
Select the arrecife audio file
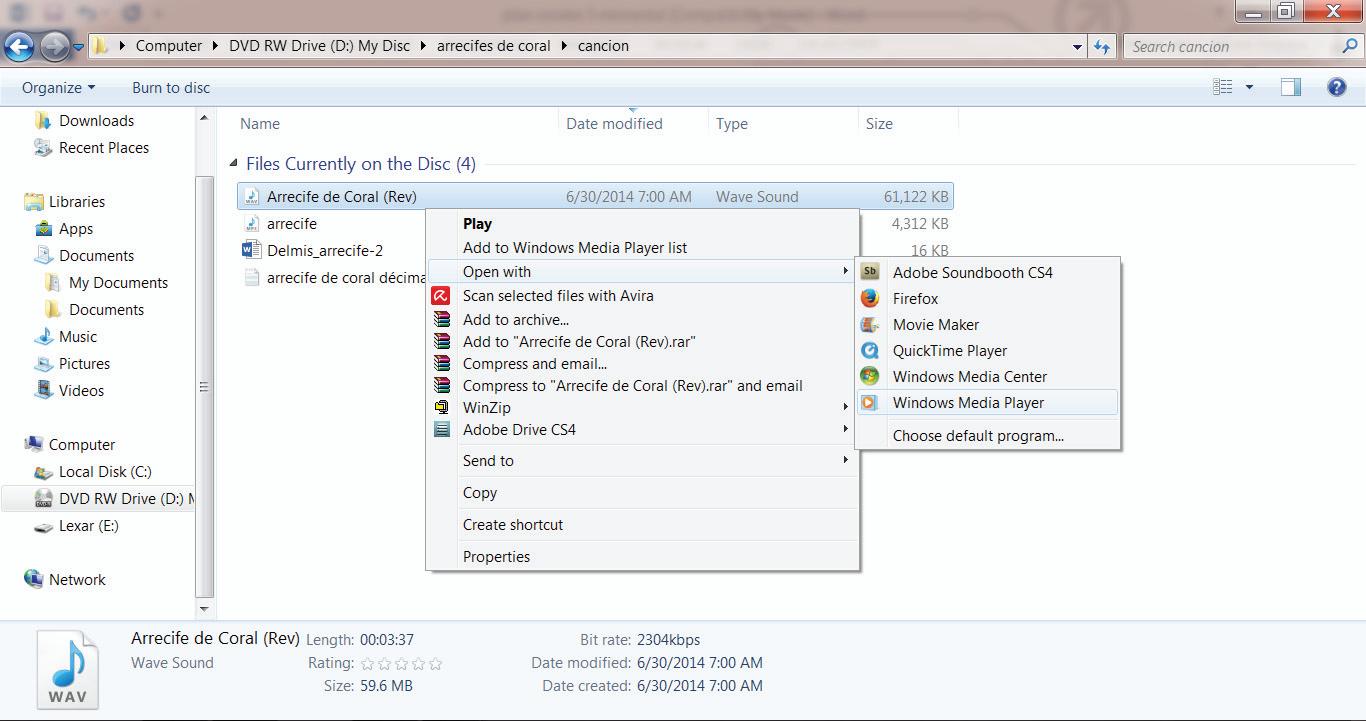click(x=292, y=224)
